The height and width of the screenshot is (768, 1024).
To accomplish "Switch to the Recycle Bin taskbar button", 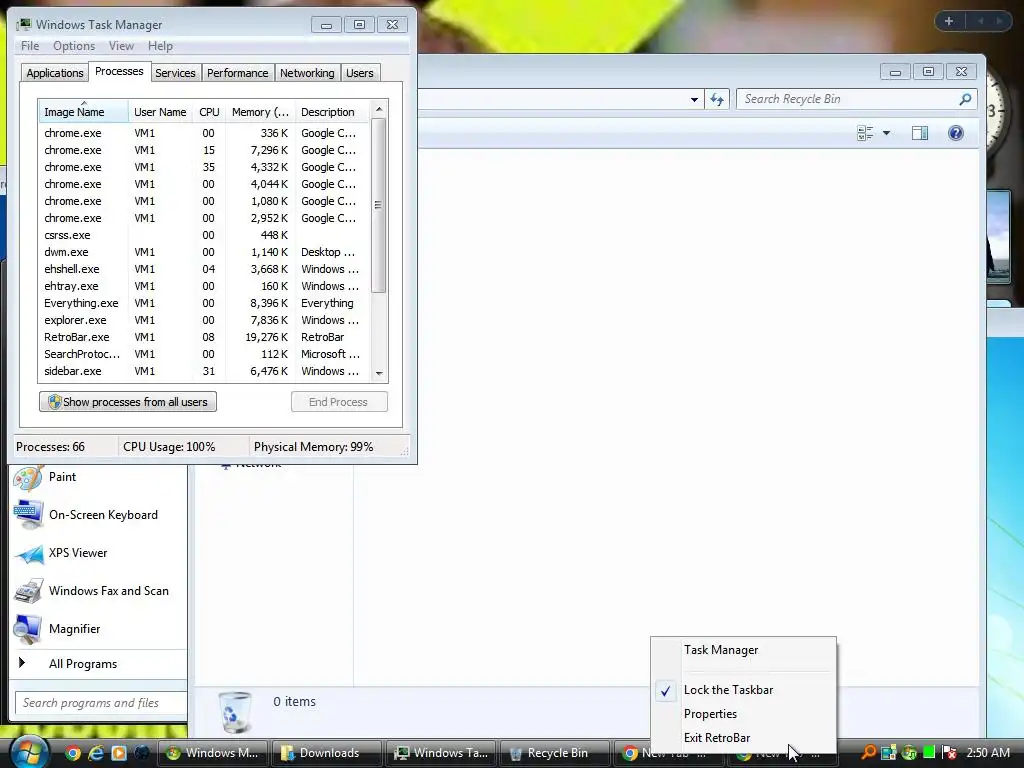I will point(555,753).
